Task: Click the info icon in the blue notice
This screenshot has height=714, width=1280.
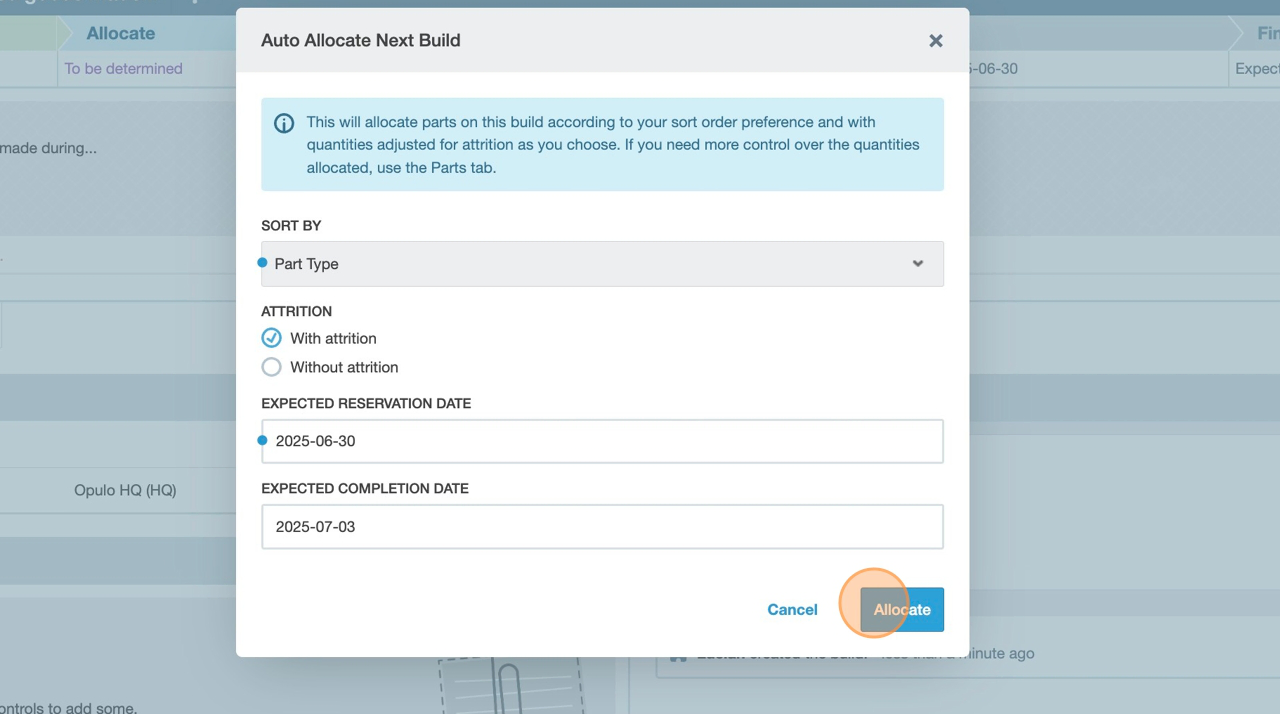Action: [x=284, y=123]
